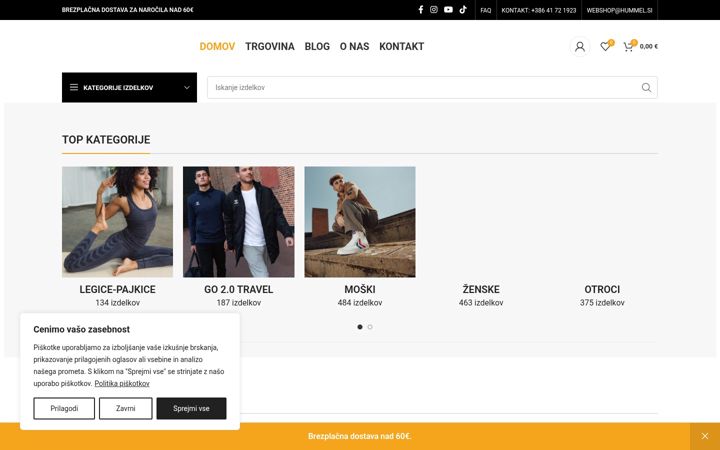Click the KONTAKT phone number link
Screen dimensions: 720x450
539,10
